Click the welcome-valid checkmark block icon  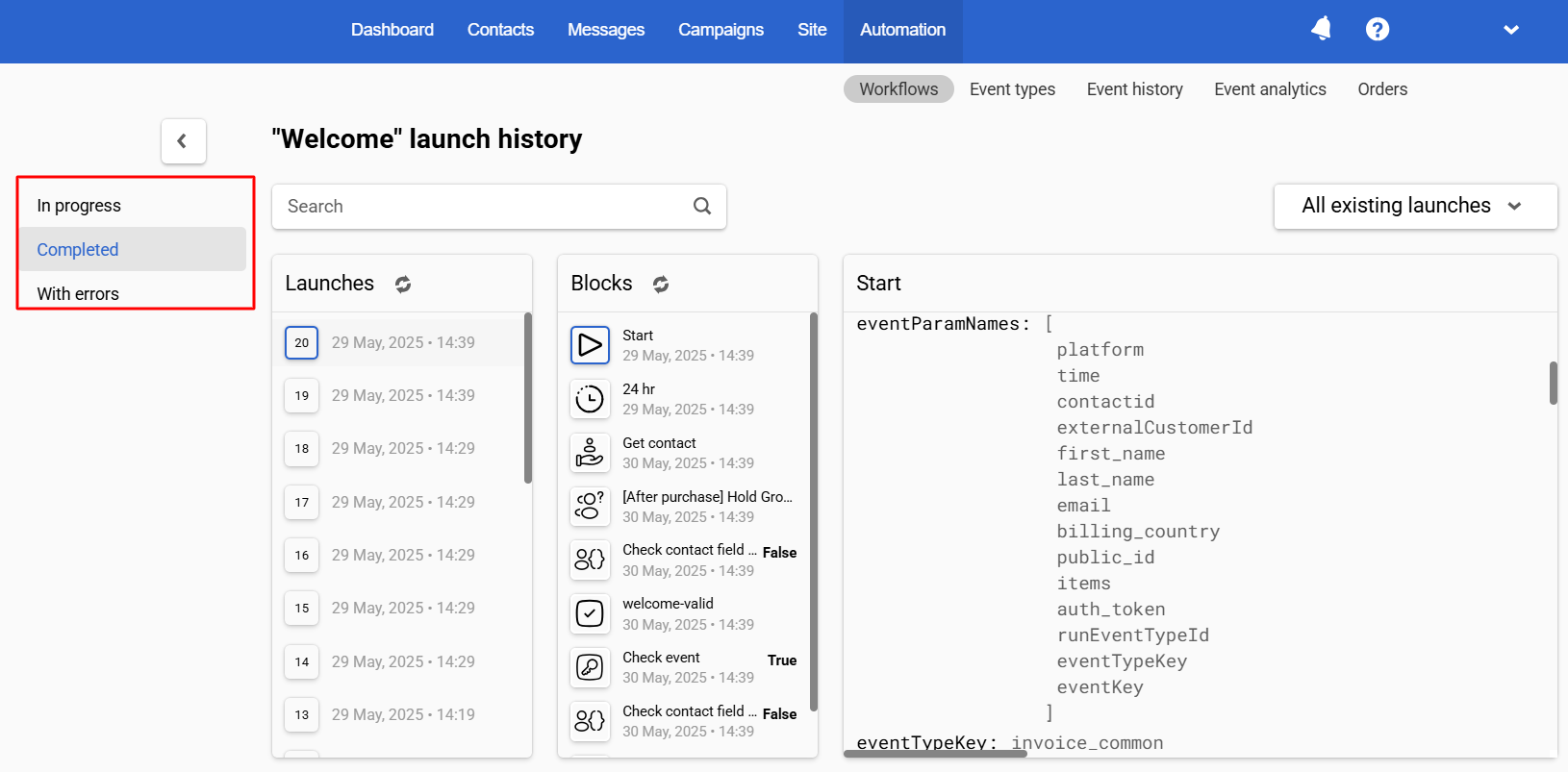590,613
